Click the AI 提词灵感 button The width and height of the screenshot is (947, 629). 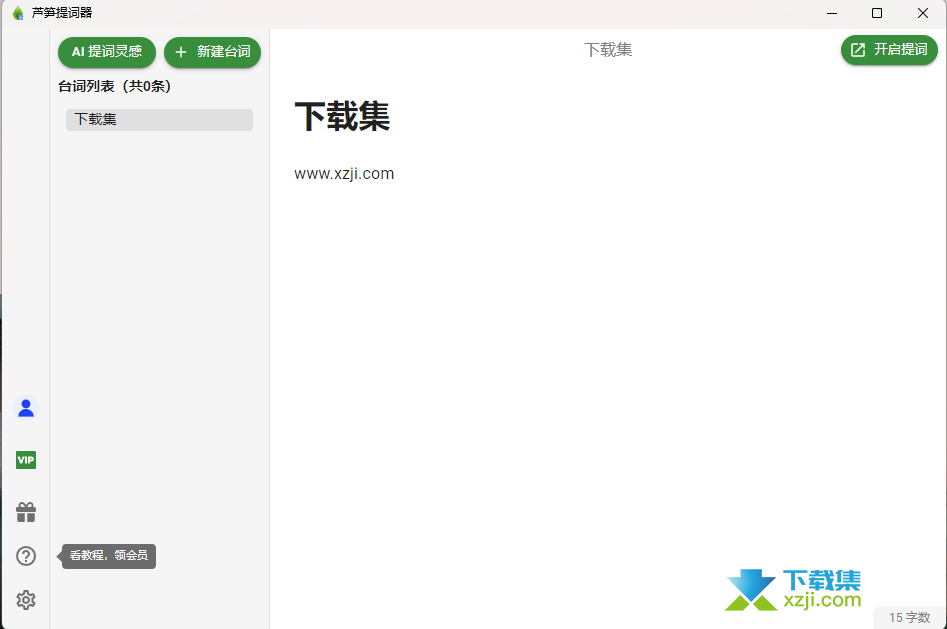(107, 52)
